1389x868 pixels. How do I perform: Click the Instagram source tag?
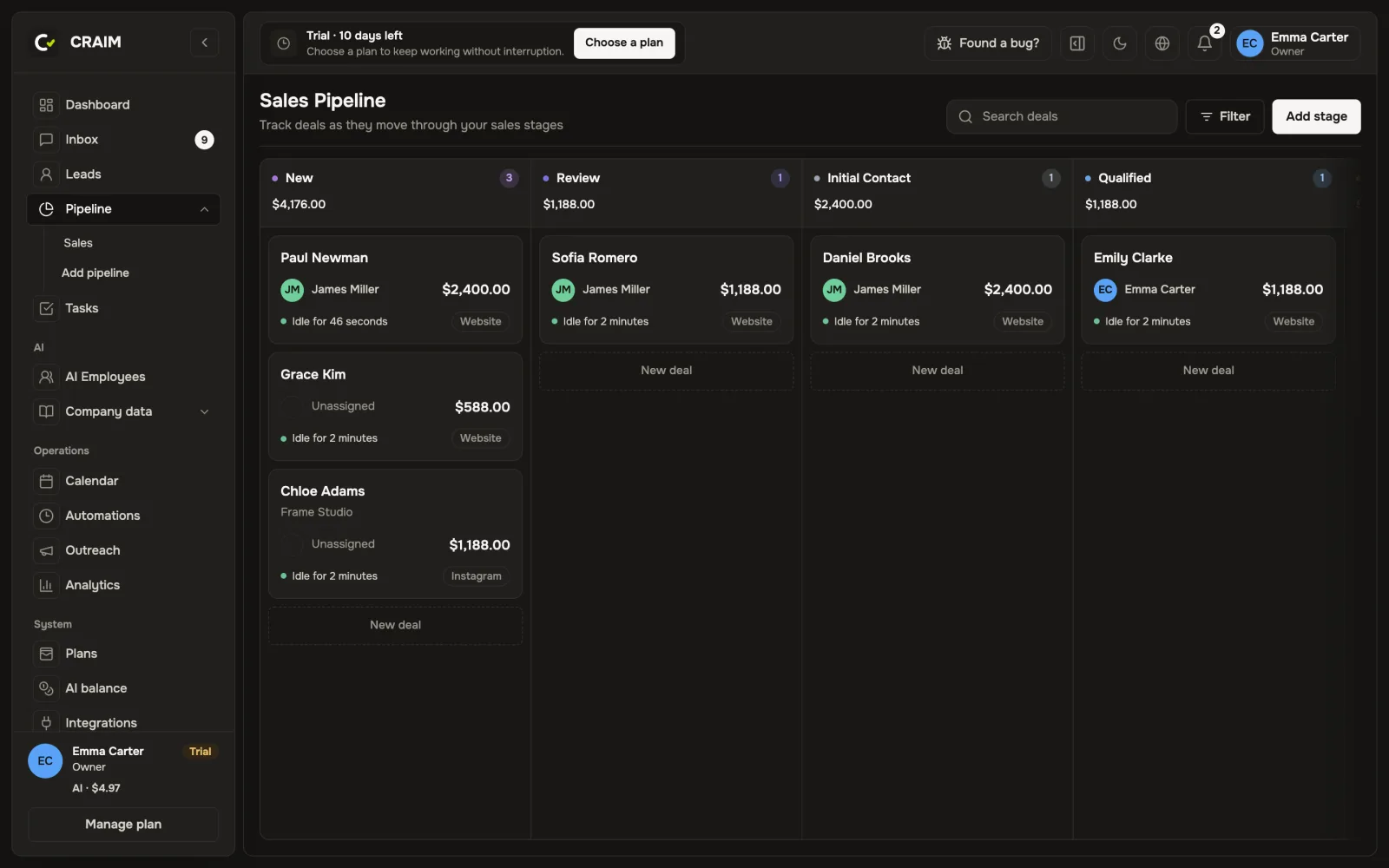coord(476,576)
